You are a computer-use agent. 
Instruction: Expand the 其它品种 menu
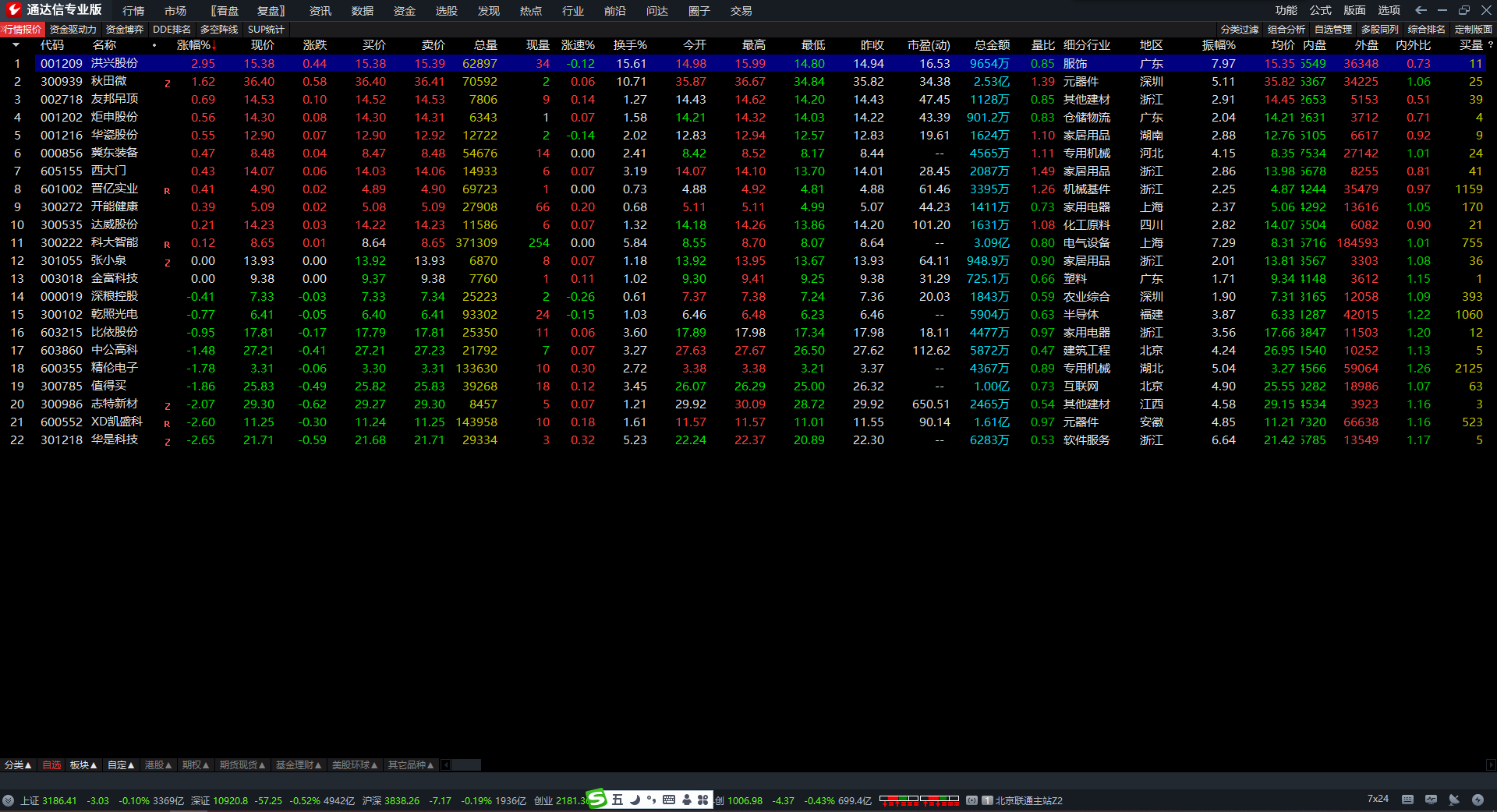(x=410, y=765)
